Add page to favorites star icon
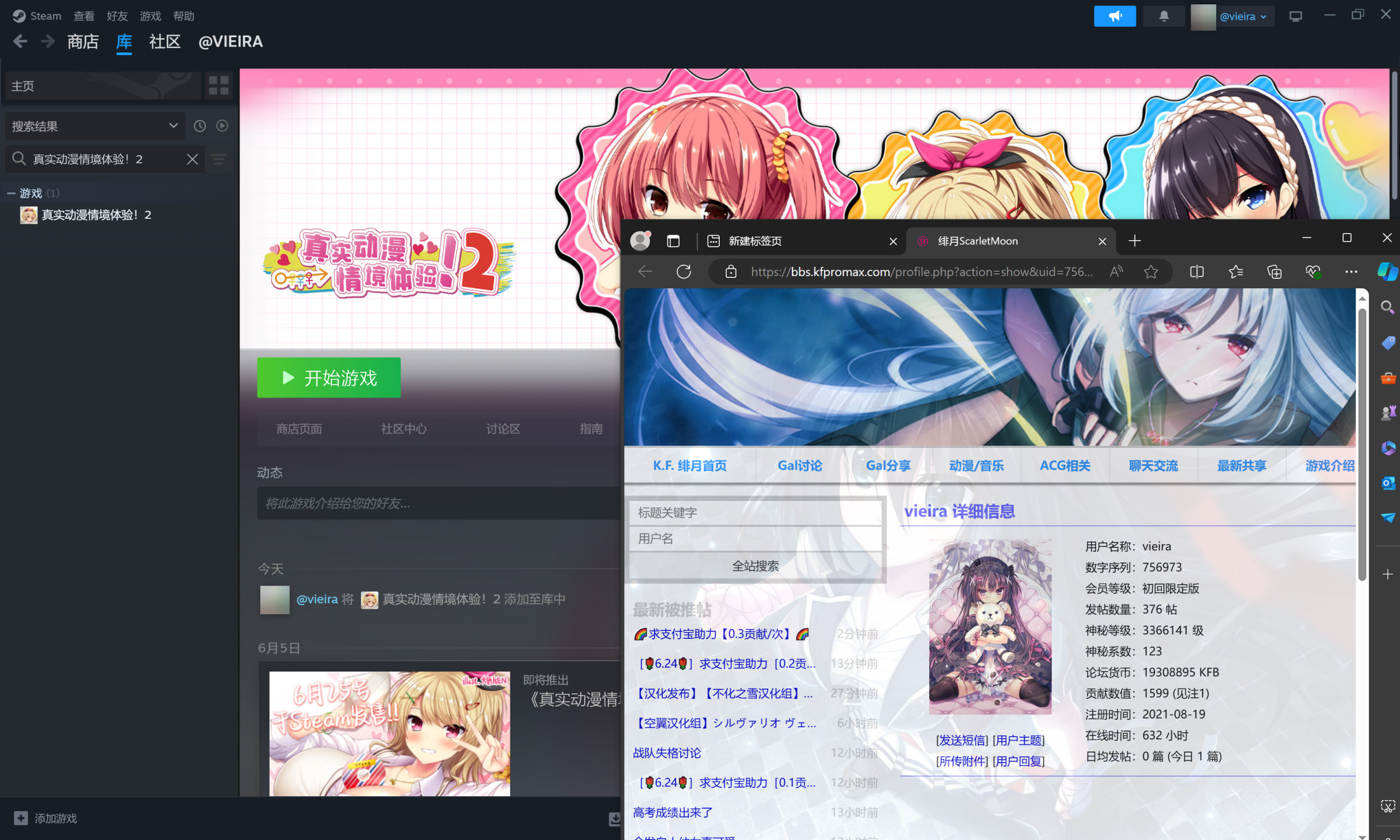 [x=1151, y=272]
